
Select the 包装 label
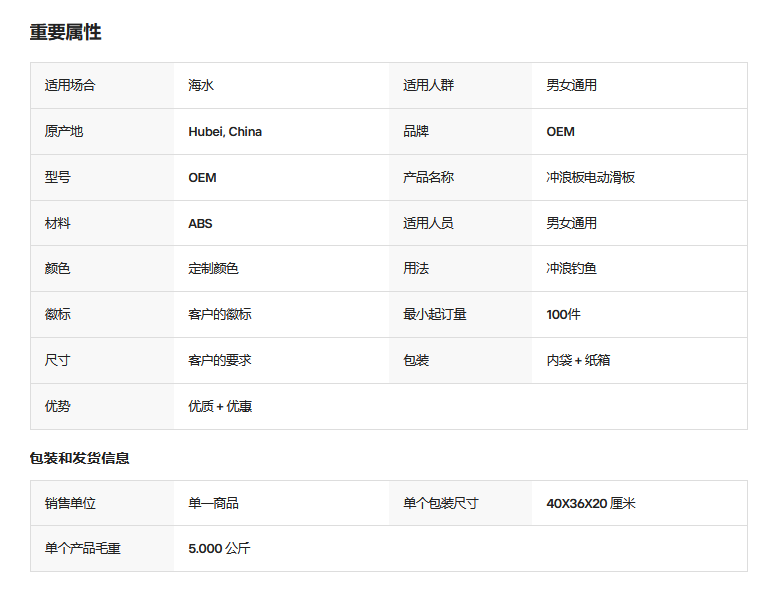416,361
